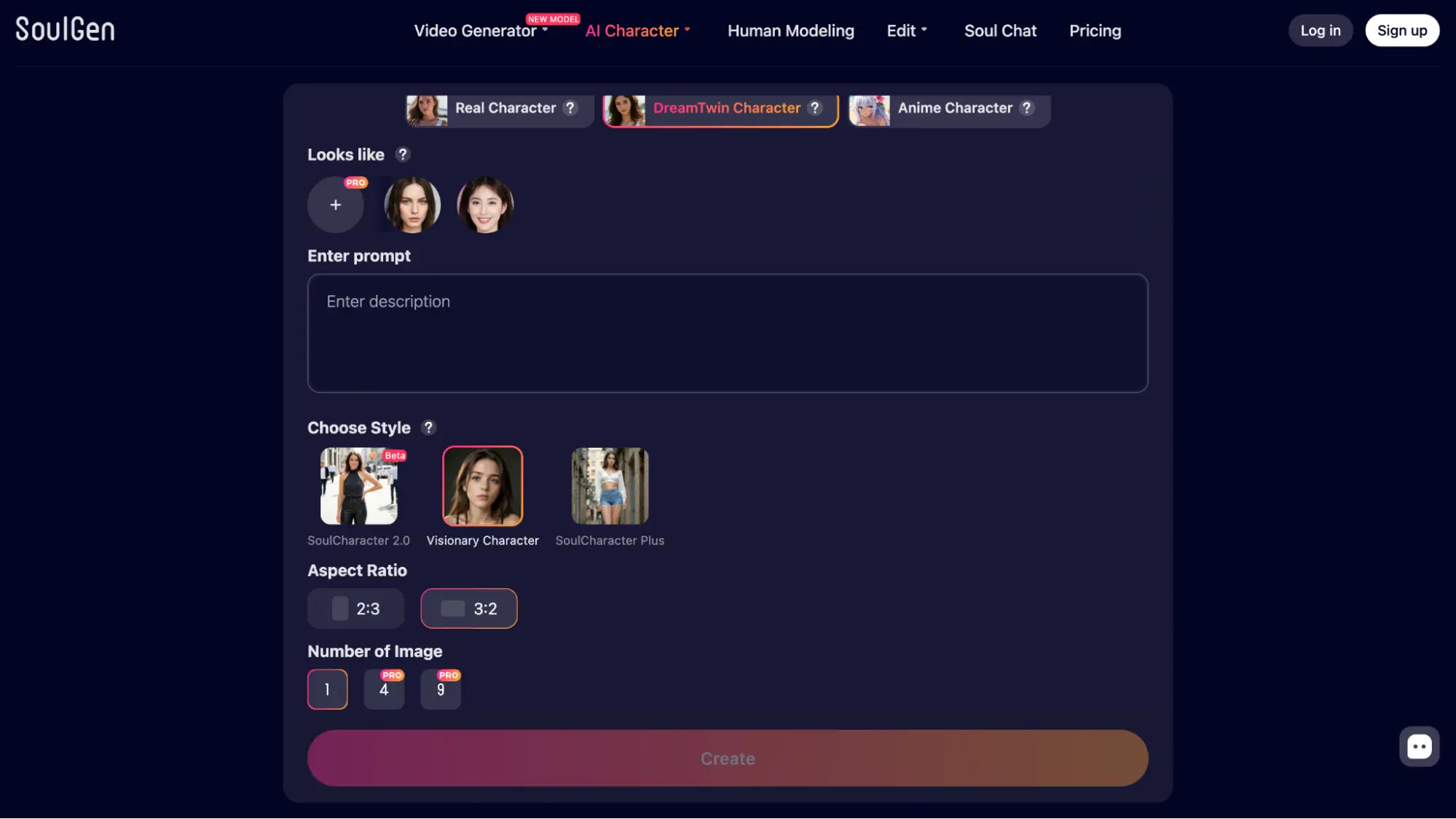Viewport: 1456px width, 819px height.
Task: Click the Create button
Action: (x=728, y=759)
